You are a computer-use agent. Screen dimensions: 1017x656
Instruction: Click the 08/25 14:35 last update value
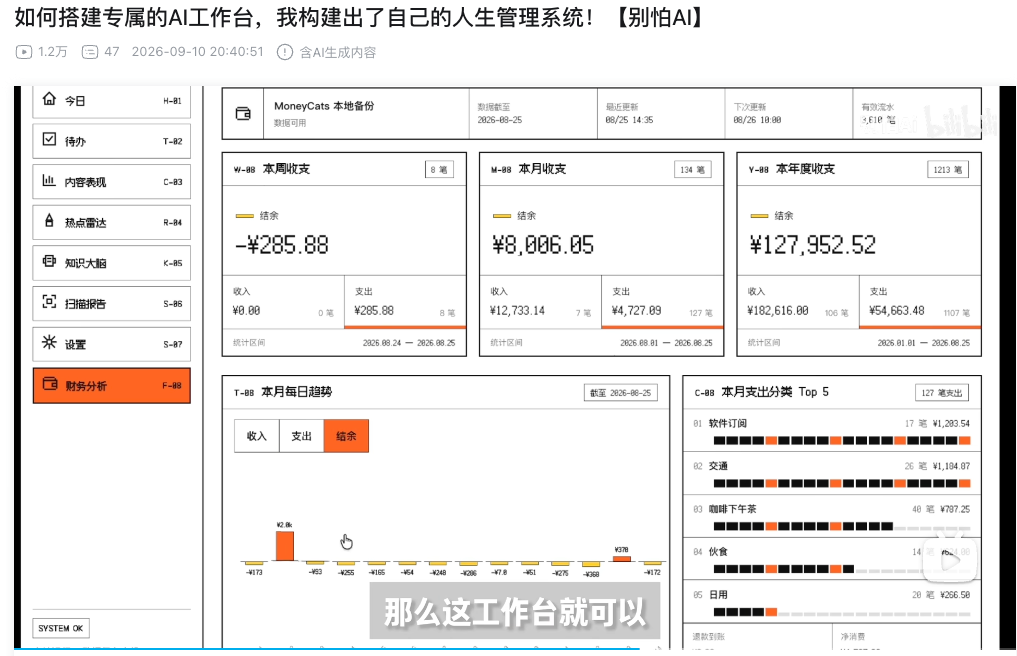tap(629, 120)
